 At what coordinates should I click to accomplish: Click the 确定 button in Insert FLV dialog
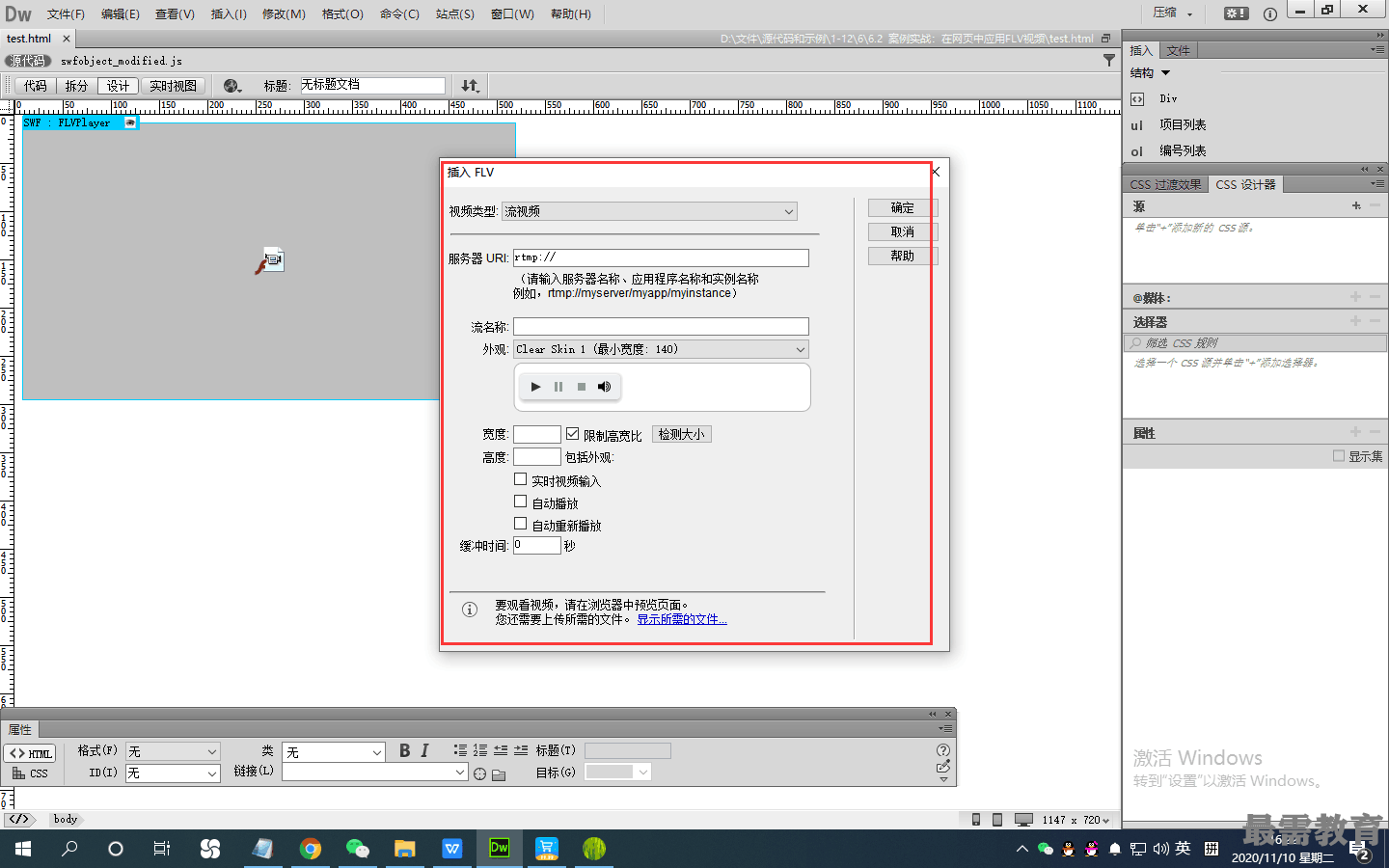coord(903,207)
